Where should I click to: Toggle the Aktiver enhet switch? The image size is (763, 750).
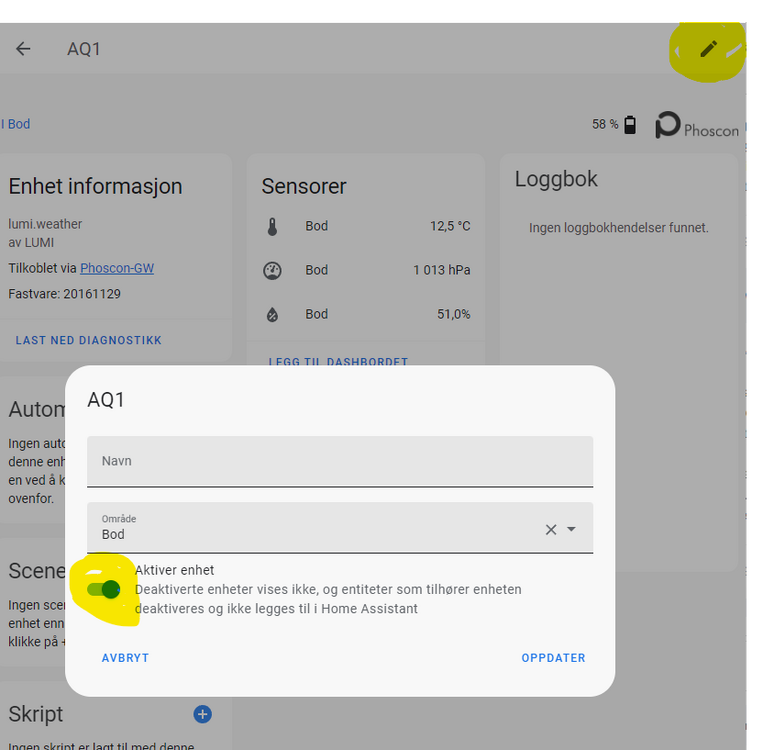[x=104, y=589]
